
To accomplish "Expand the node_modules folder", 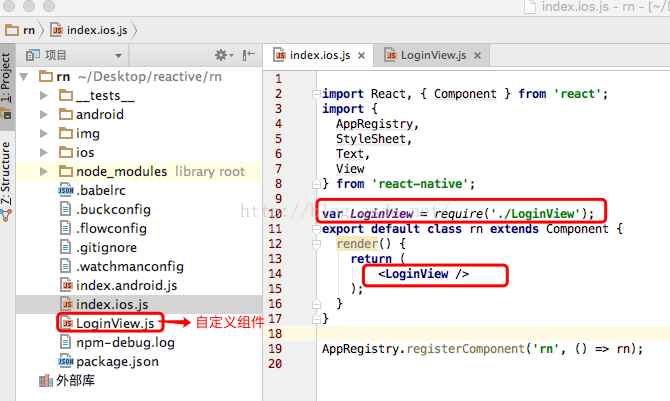I will pos(43,171).
